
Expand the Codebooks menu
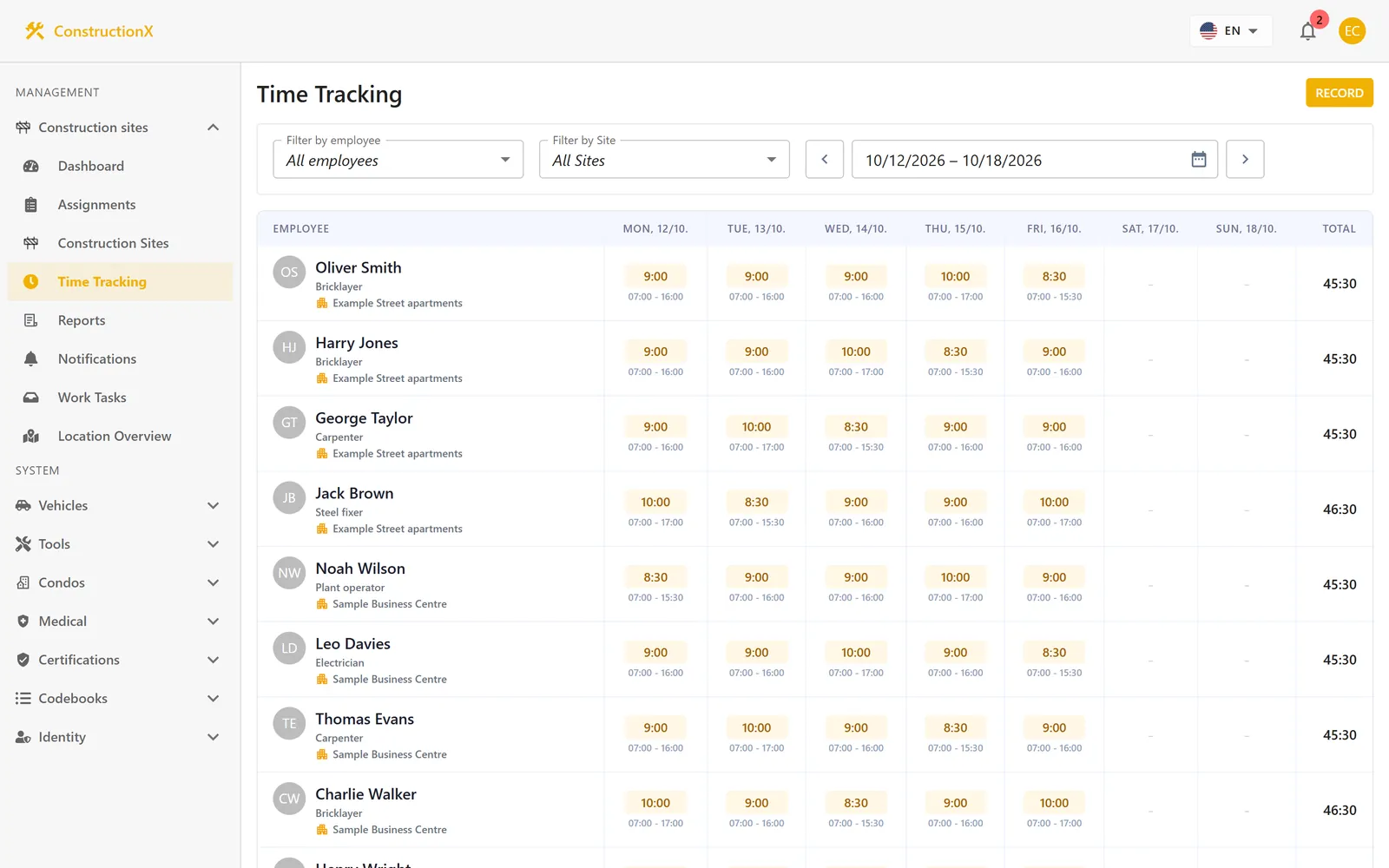click(120, 699)
